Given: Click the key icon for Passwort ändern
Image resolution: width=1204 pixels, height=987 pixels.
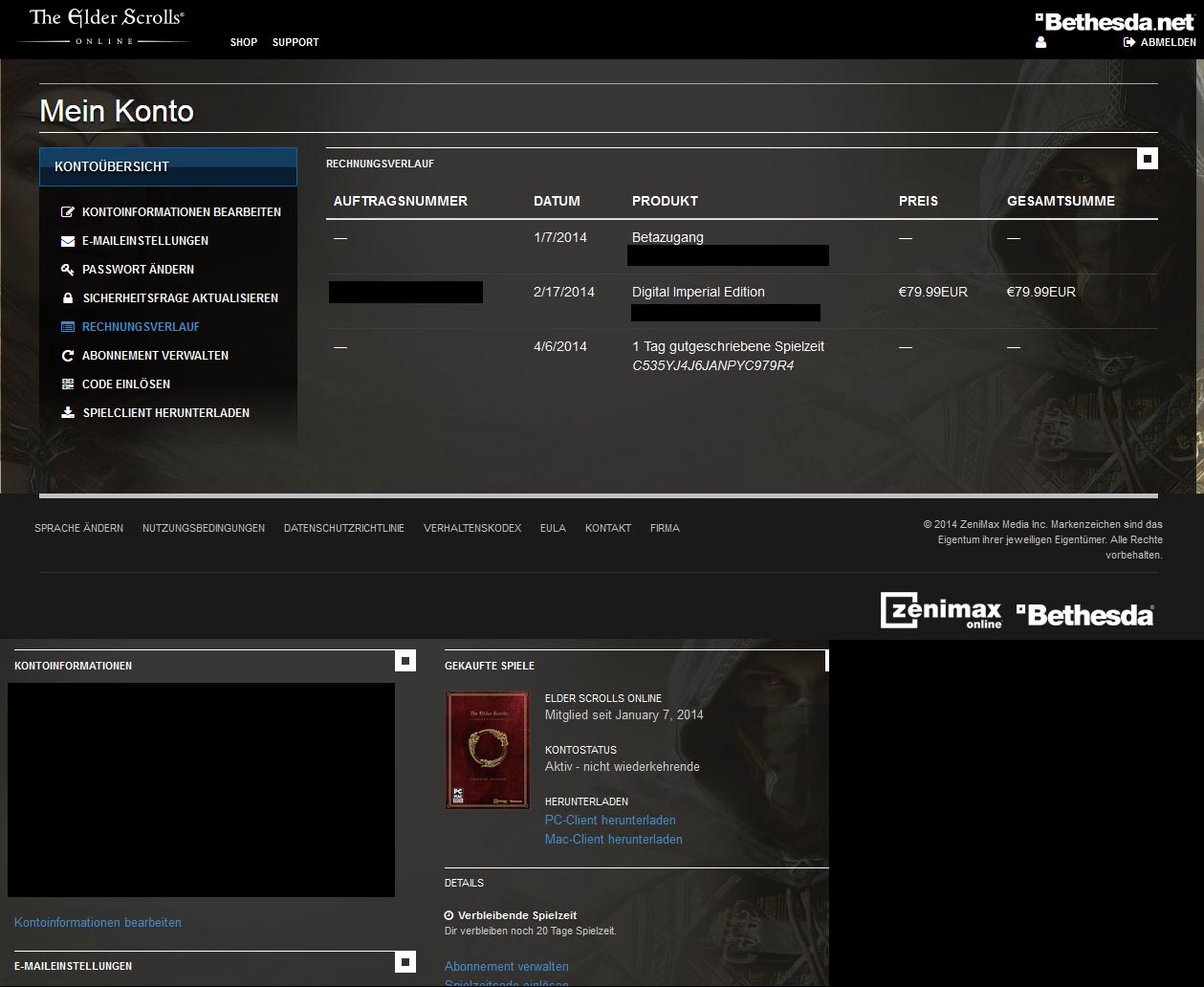Looking at the screenshot, I should [x=67, y=270].
